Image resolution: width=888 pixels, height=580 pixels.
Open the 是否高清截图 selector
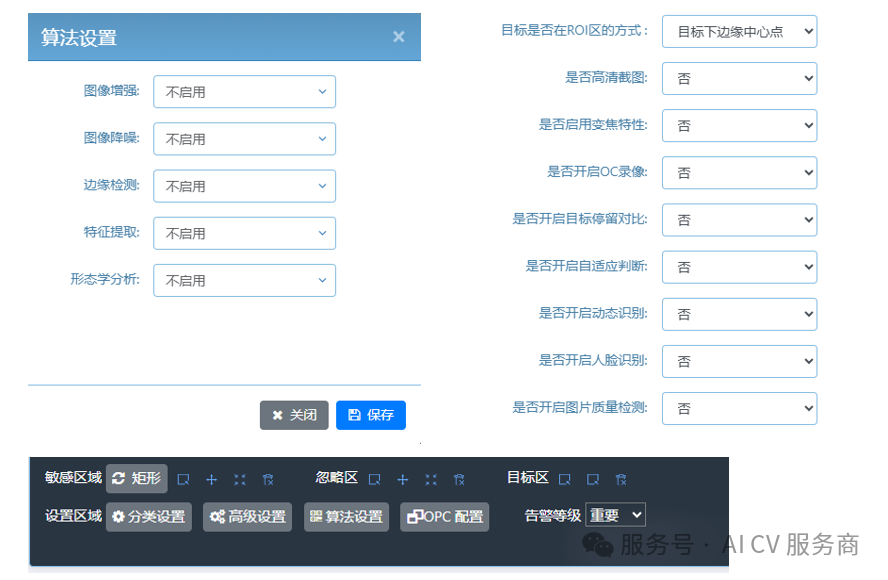point(739,78)
